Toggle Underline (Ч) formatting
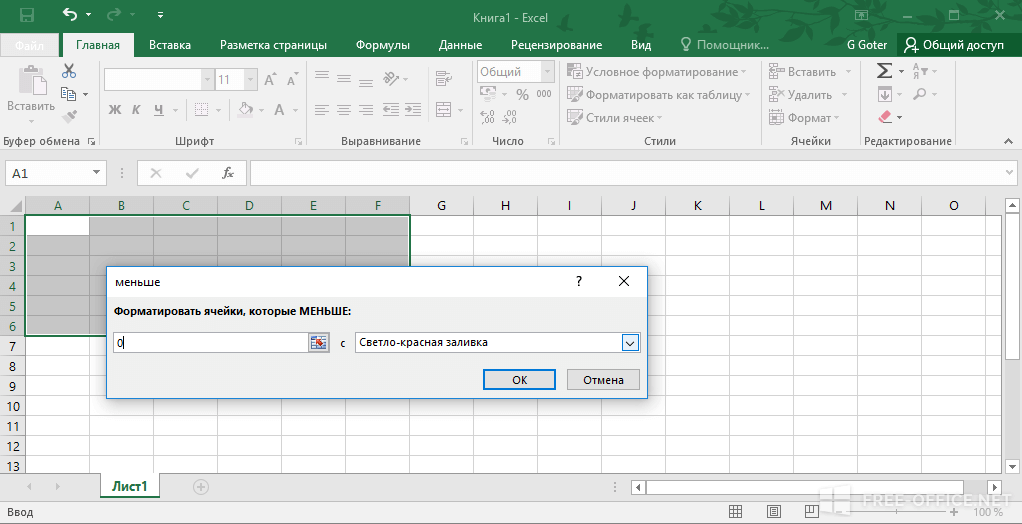 click(x=158, y=109)
